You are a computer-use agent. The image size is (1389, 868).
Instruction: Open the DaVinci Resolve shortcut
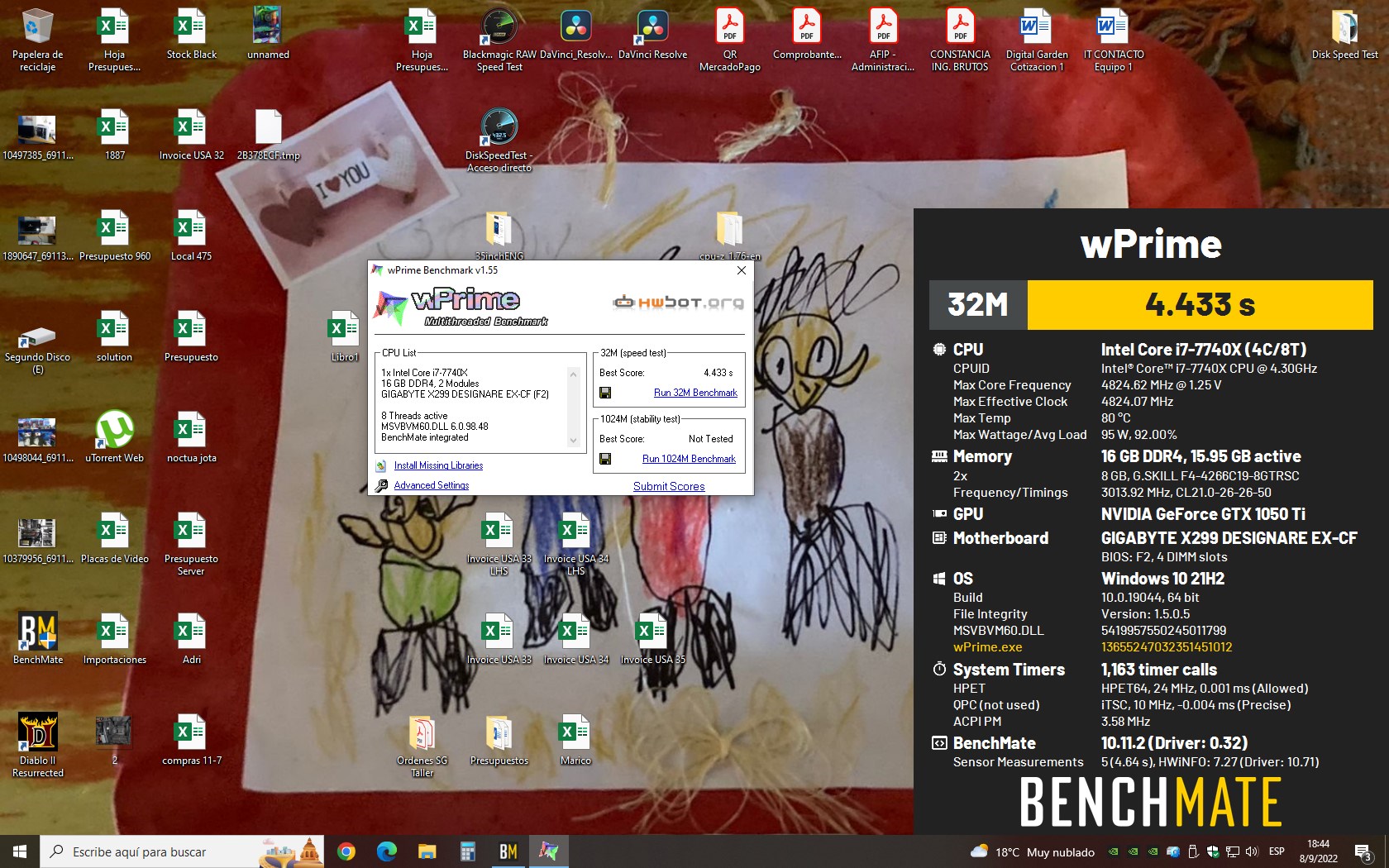(x=652, y=35)
